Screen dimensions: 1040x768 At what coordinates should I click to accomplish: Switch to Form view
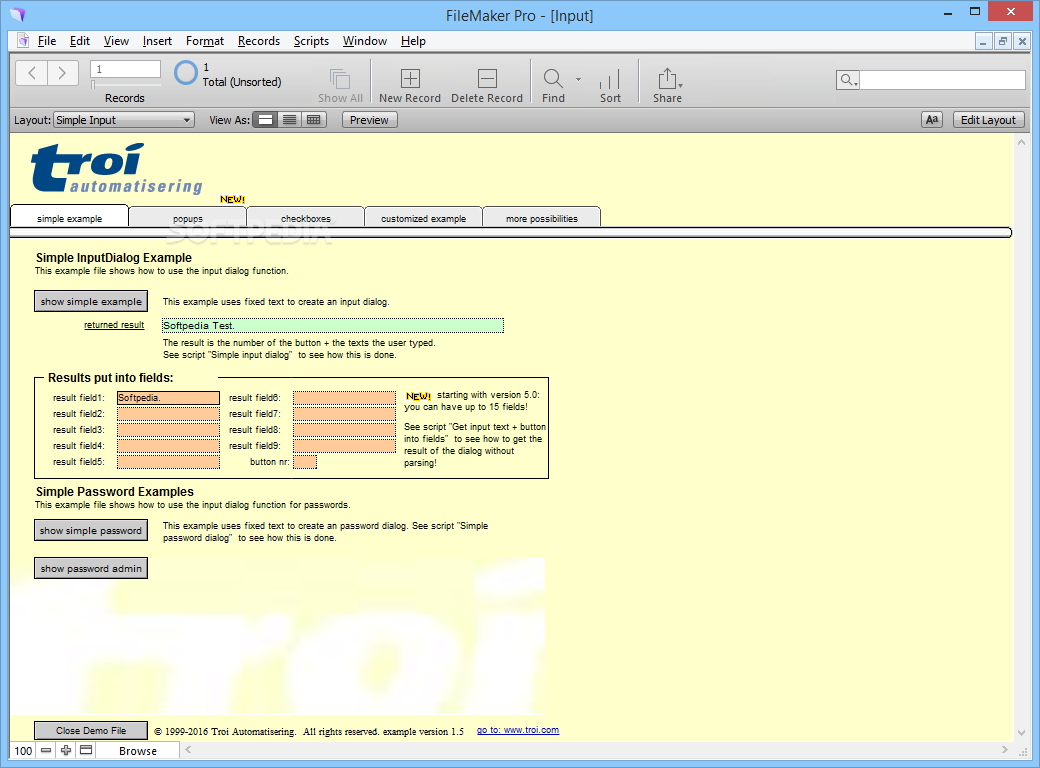click(265, 120)
